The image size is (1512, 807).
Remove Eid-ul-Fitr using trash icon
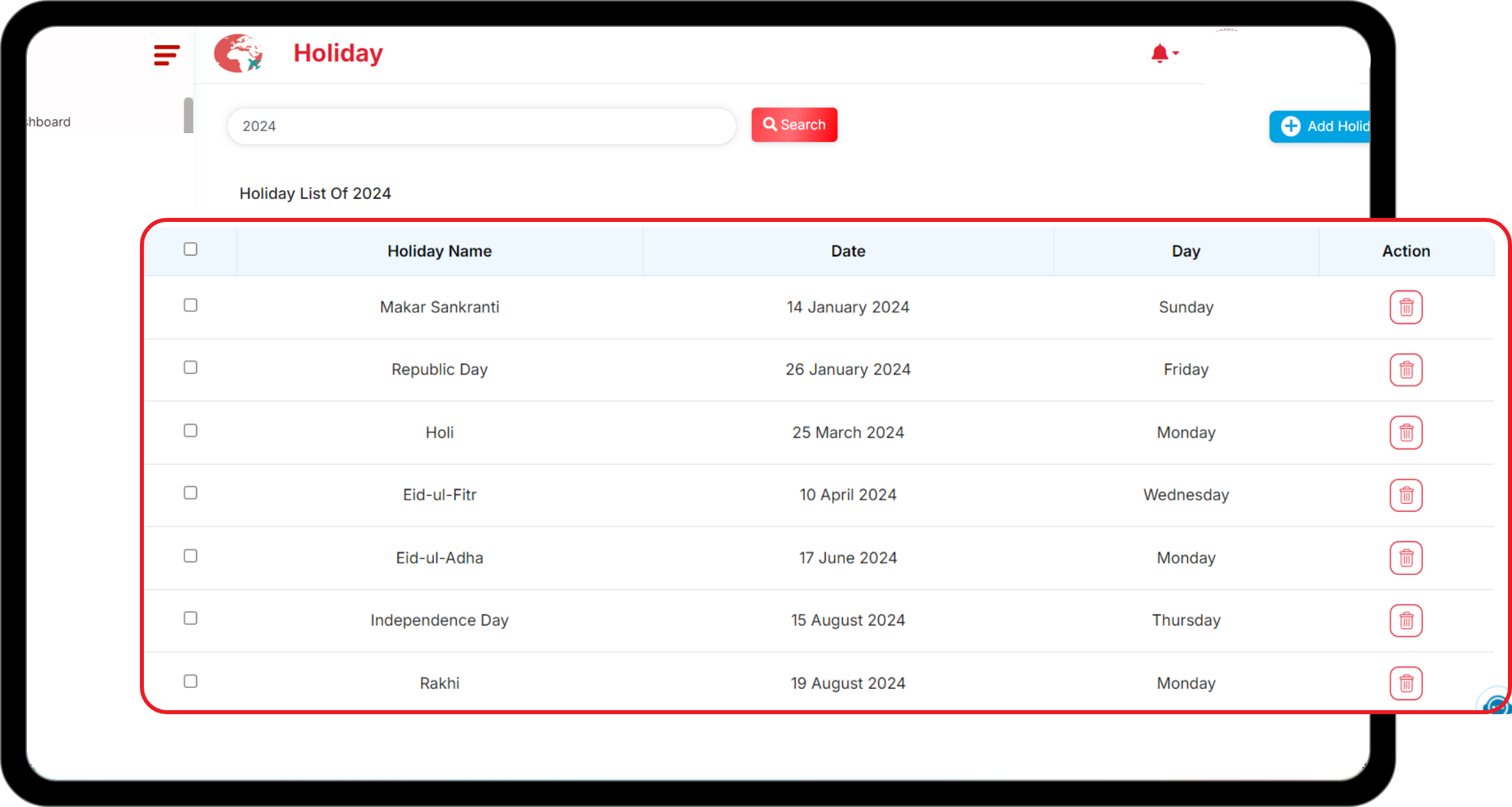[1406, 496]
